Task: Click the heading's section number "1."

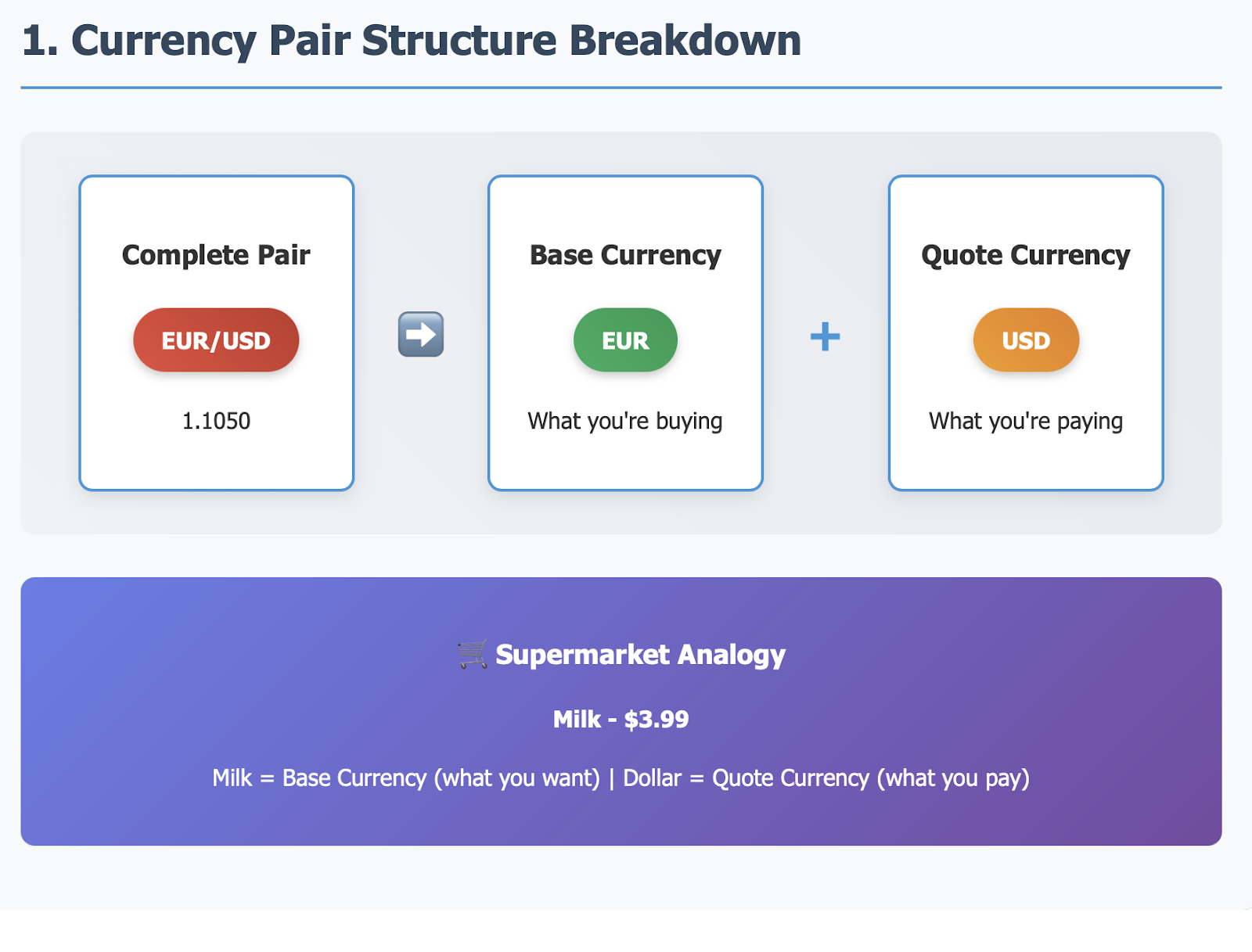Action: pyautogui.click(x=40, y=41)
